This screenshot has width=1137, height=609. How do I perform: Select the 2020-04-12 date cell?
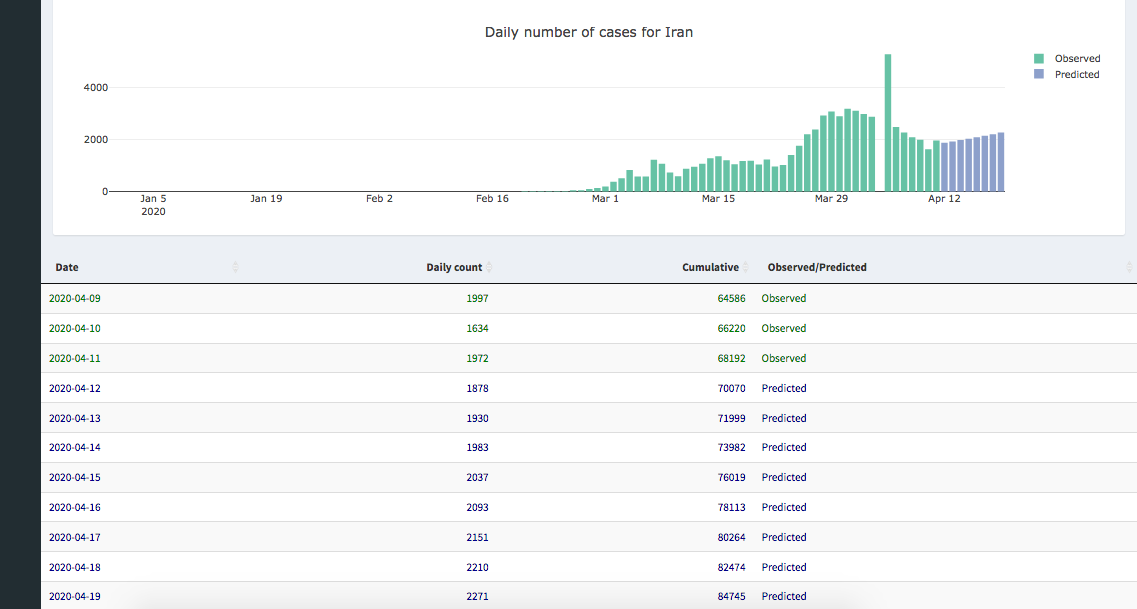tap(74, 388)
